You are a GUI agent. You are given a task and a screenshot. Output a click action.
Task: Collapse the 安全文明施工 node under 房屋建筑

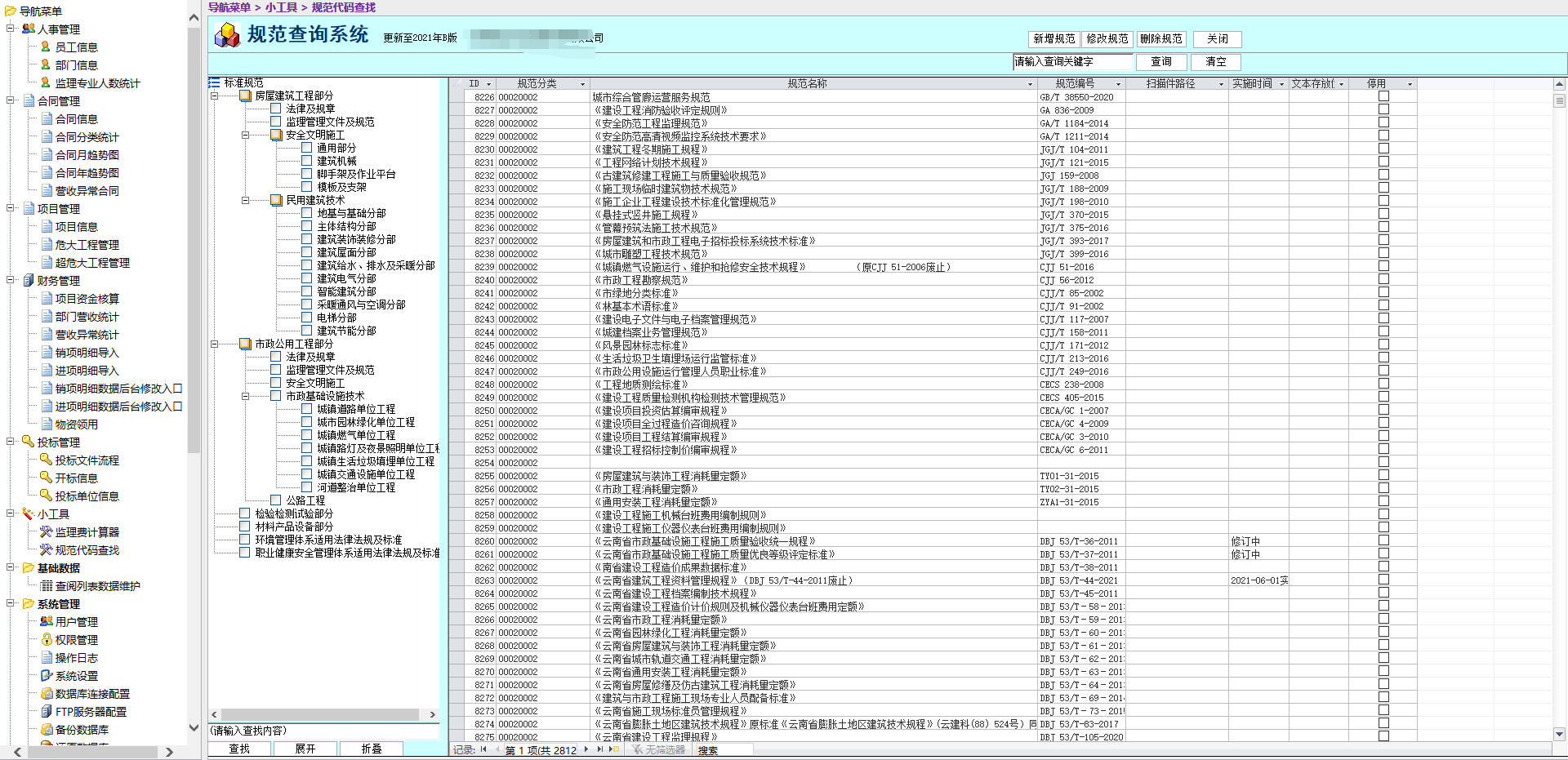click(245, 135)
